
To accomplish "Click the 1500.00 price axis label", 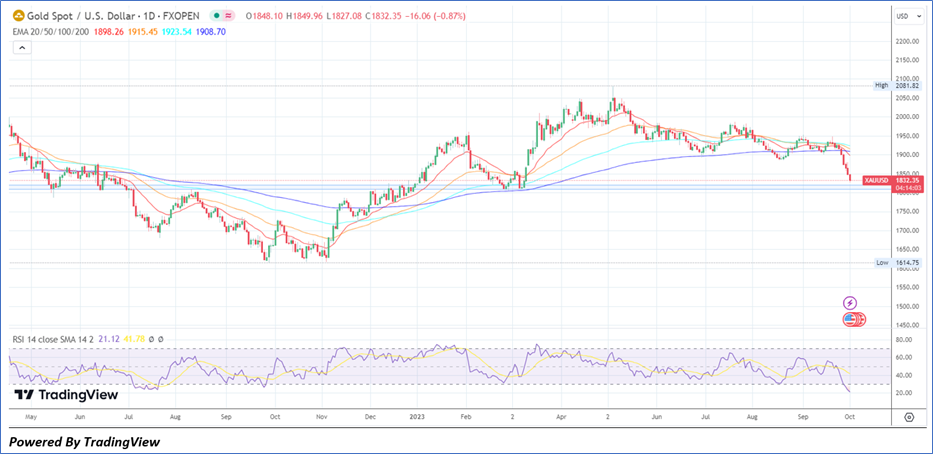I will 908,306.
